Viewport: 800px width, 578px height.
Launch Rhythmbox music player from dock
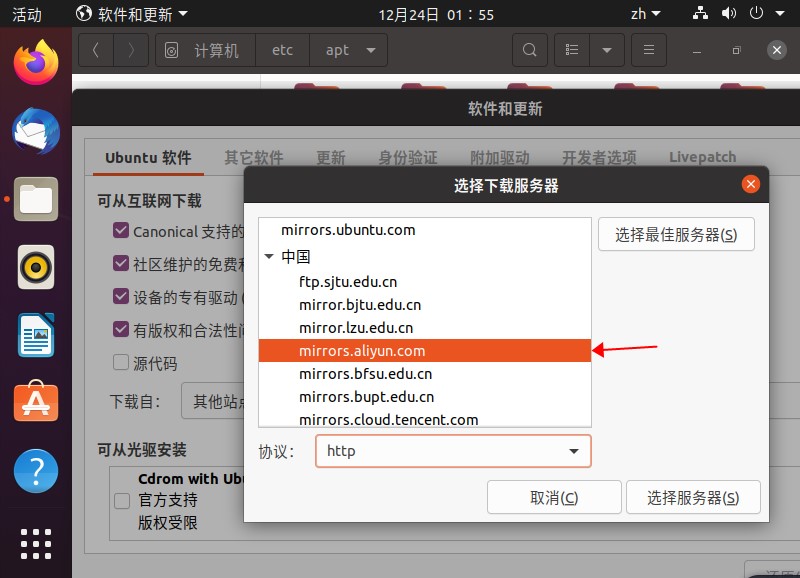click(36, 267)
